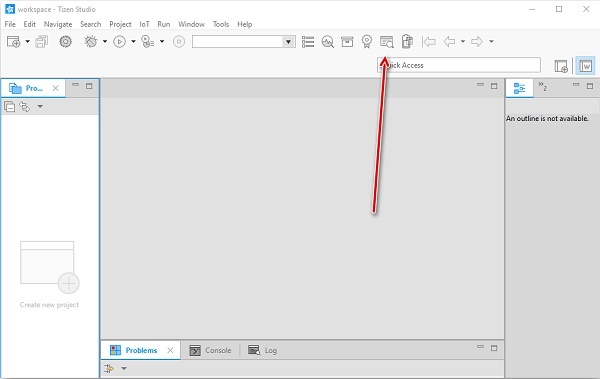Maximize the editor area
The width and height of the screenshot is (600, 379).
(x=494, y=86)
